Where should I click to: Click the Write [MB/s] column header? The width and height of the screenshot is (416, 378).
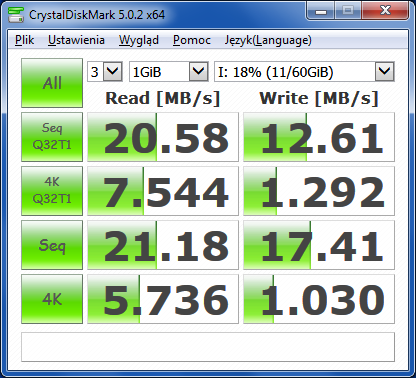point(319,98)
